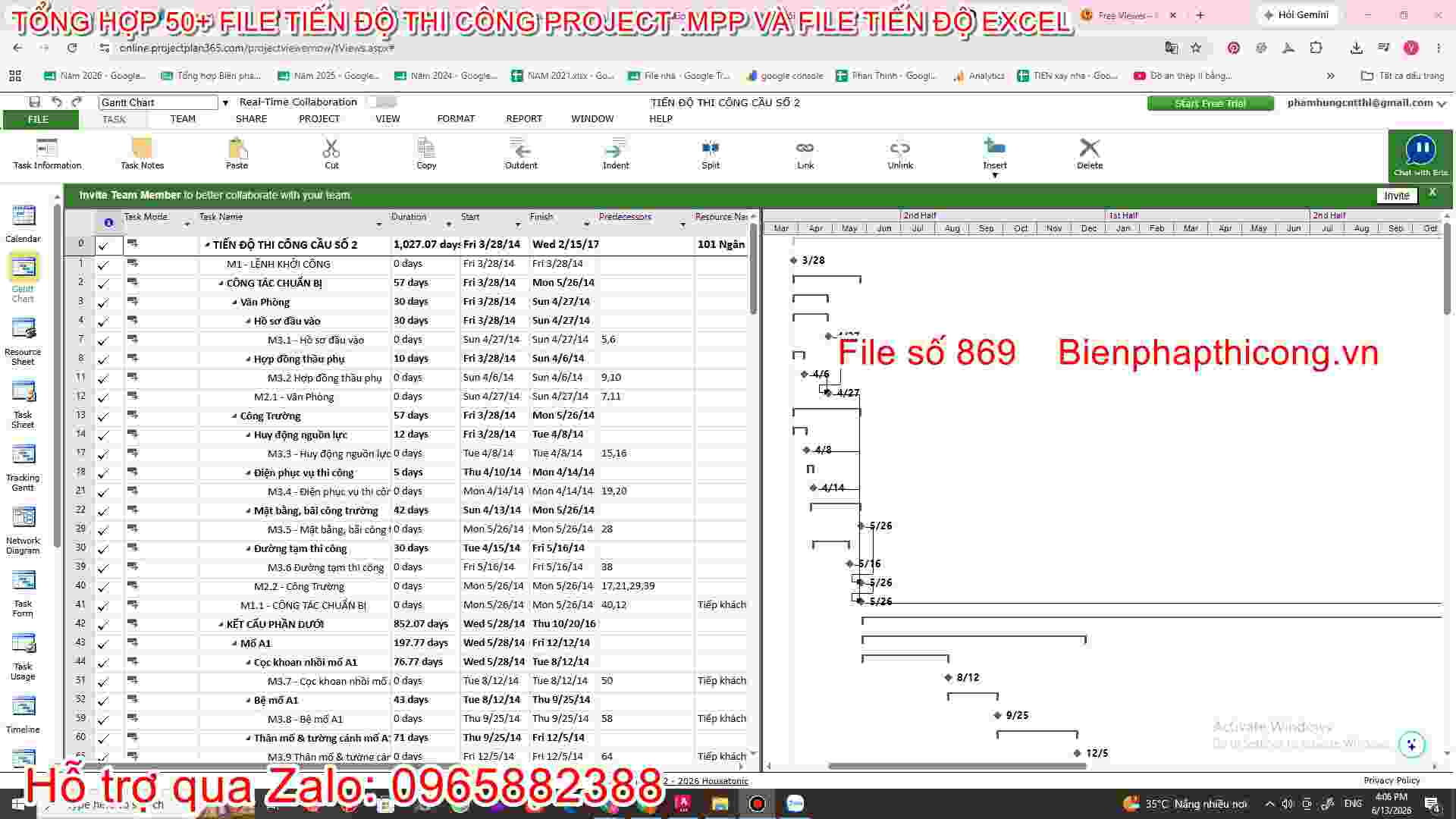Reload the browser page
This screenshot has width=1456, height=819.
tap(72, 48)
